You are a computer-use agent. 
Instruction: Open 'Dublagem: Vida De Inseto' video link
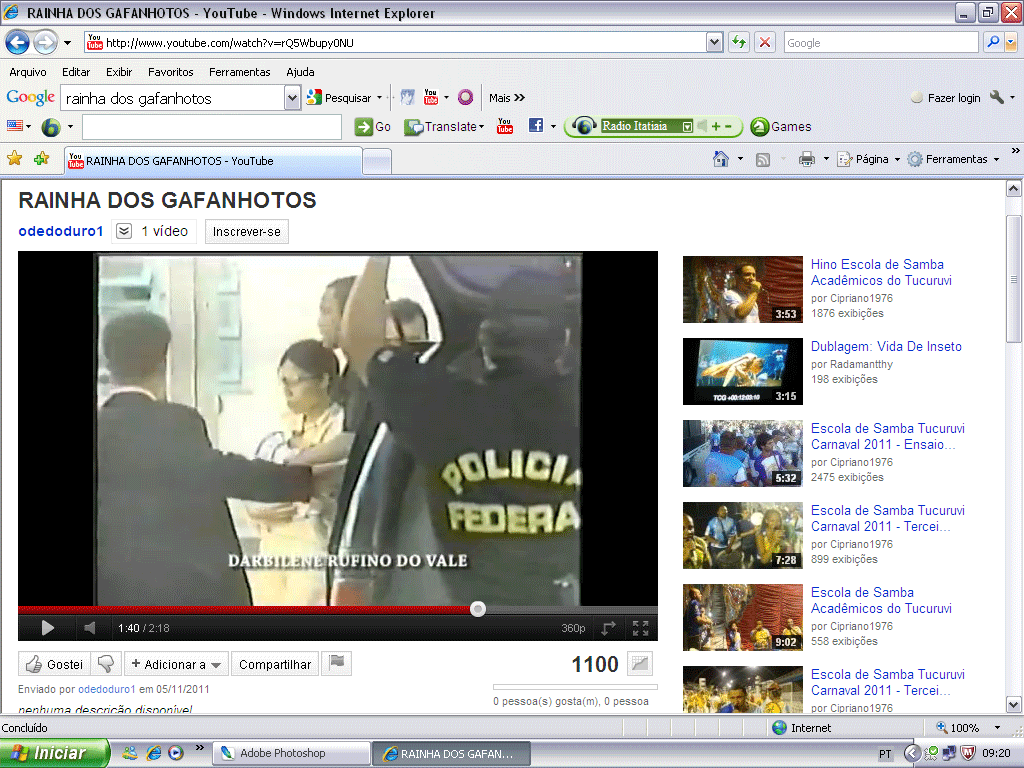(886, 347)
